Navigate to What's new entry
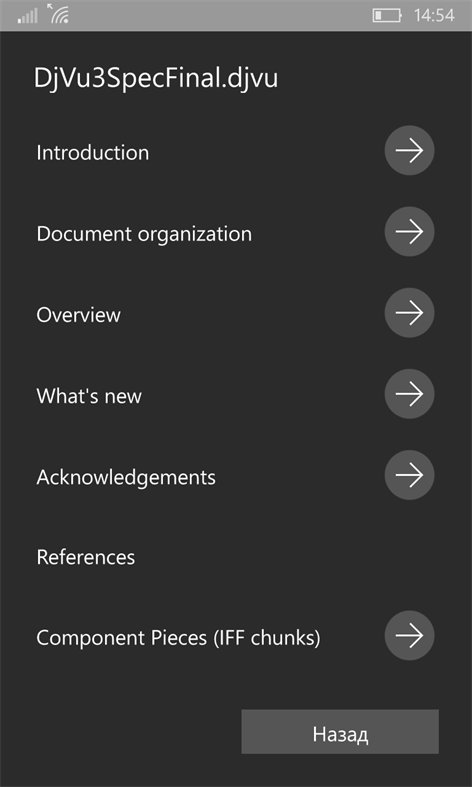The image size is (472, 787). 89,396
